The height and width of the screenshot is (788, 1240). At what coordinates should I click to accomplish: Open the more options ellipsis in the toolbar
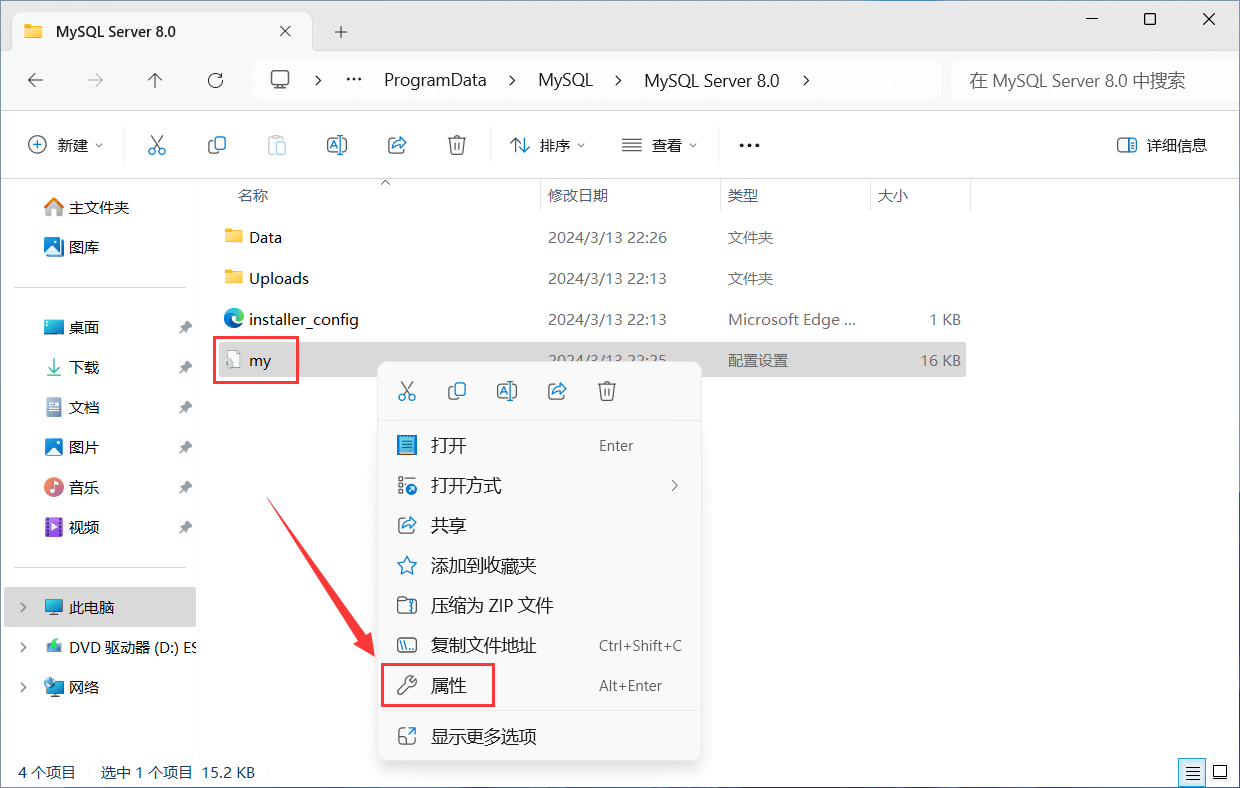[749, 145]
